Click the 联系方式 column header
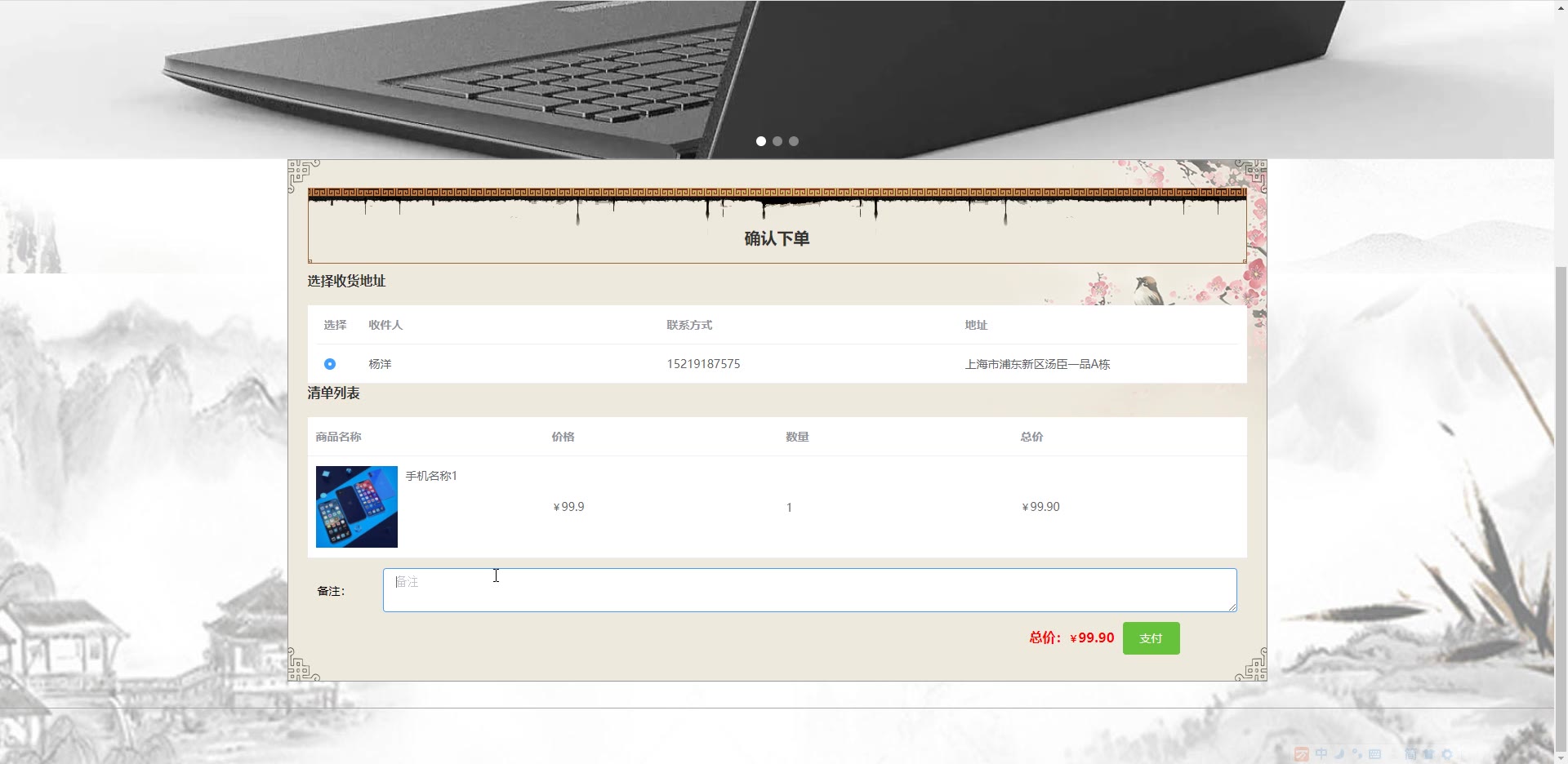The height and width of the screenshot is (764, 1568). [689, 325]
